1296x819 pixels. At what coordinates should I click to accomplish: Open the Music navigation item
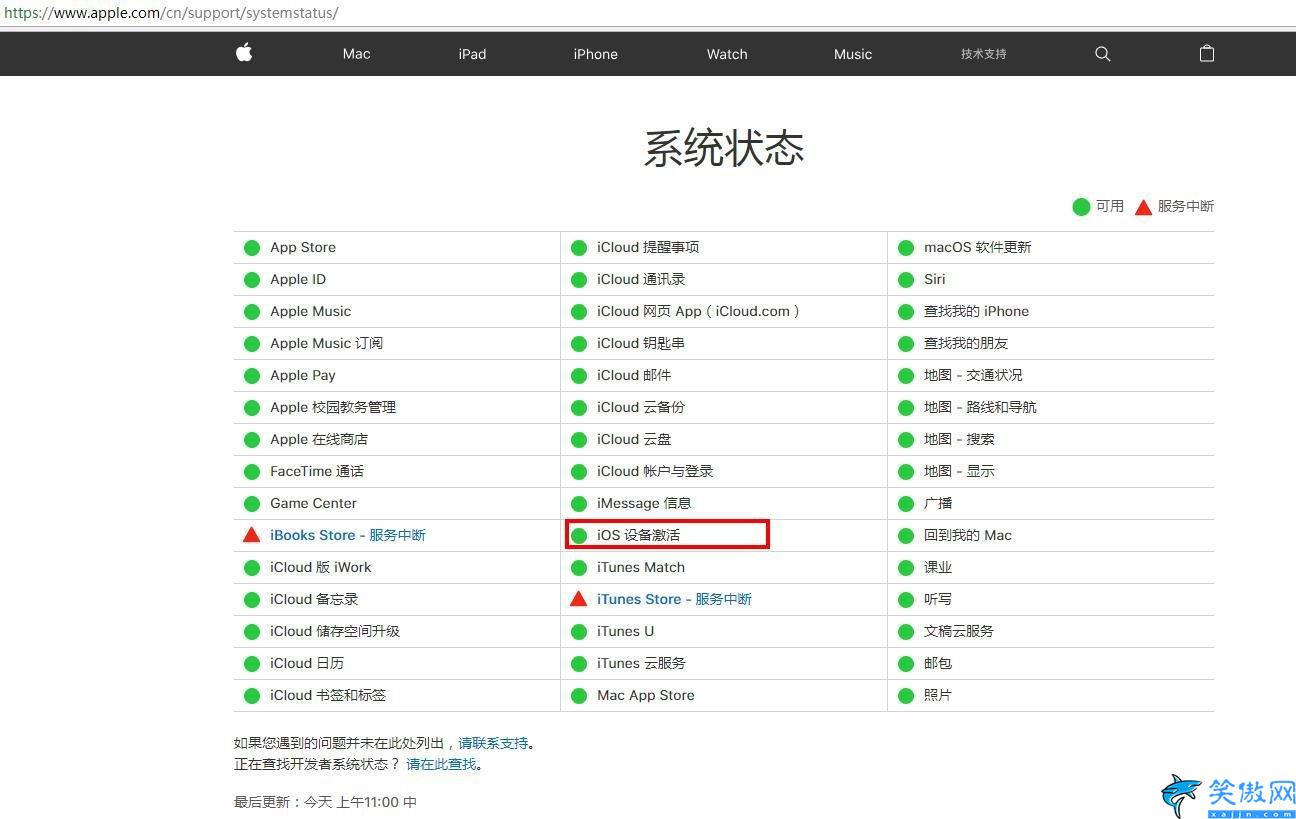tap(853, 54)
